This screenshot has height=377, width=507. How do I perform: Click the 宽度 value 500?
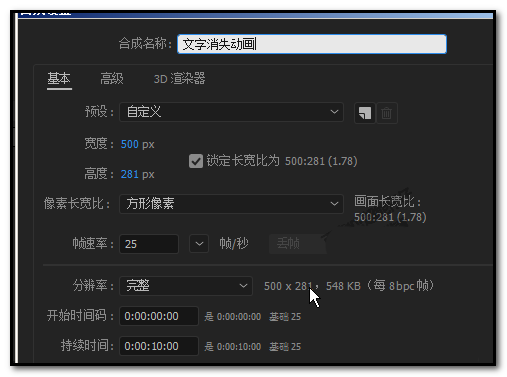pos(130,144)
